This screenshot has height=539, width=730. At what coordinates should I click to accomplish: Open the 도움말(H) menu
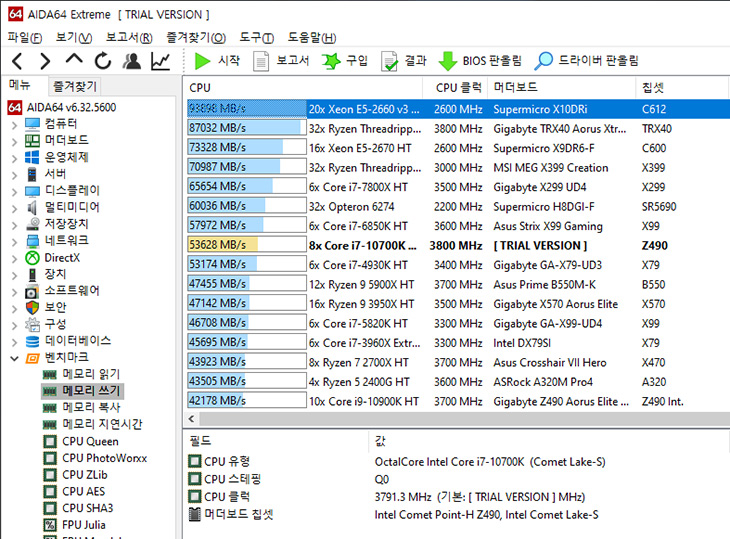[x=311, y=37]
